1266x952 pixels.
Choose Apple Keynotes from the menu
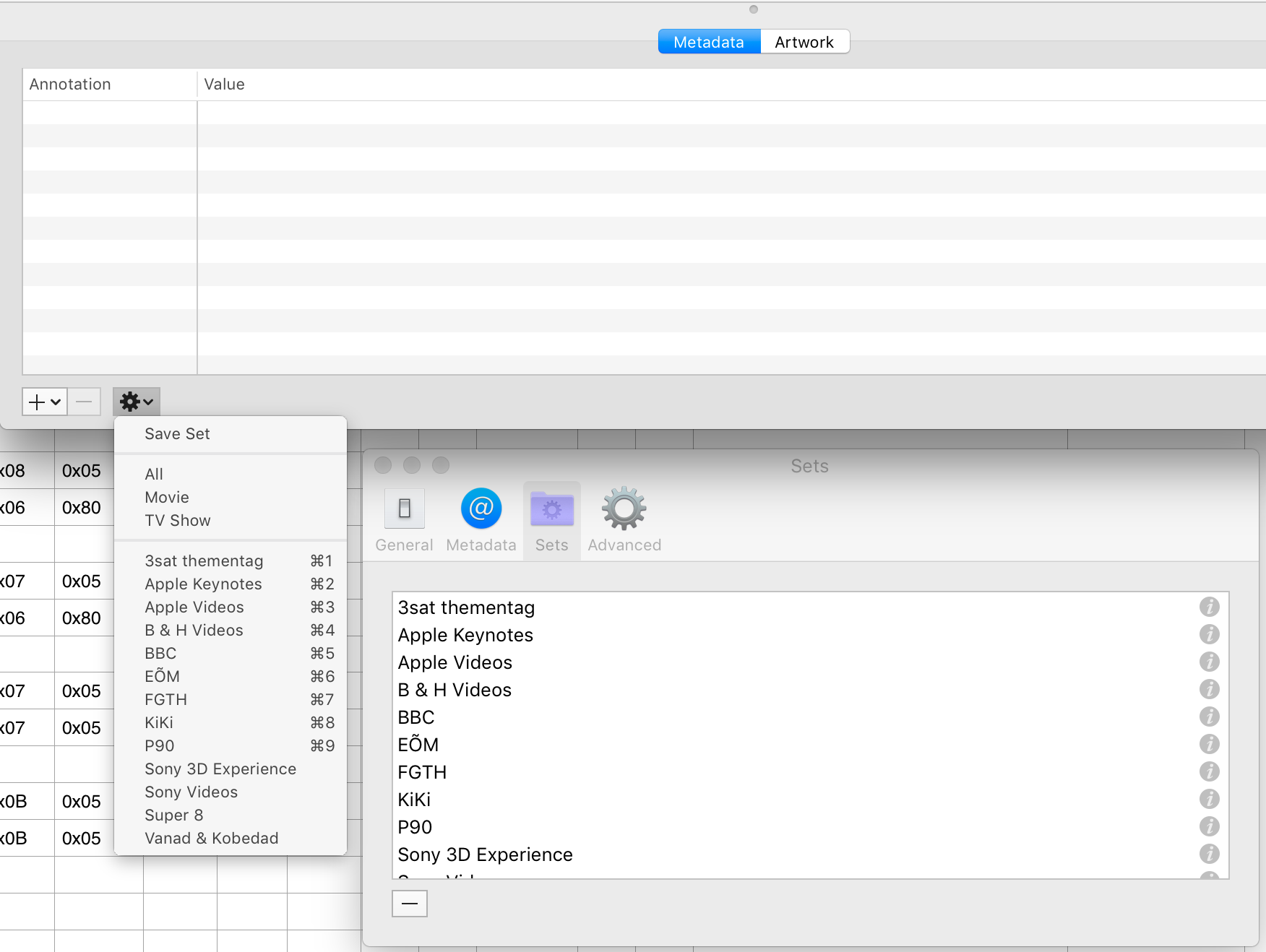231,584
